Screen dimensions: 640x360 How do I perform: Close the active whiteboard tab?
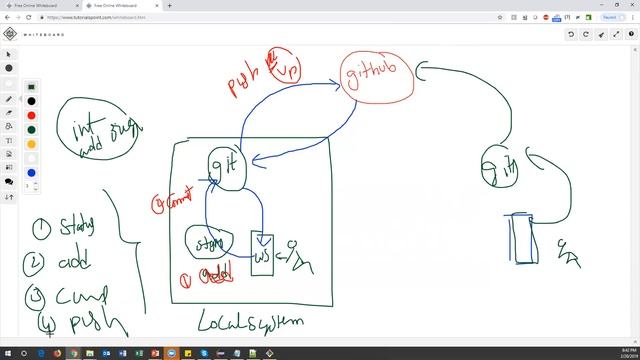157,6
